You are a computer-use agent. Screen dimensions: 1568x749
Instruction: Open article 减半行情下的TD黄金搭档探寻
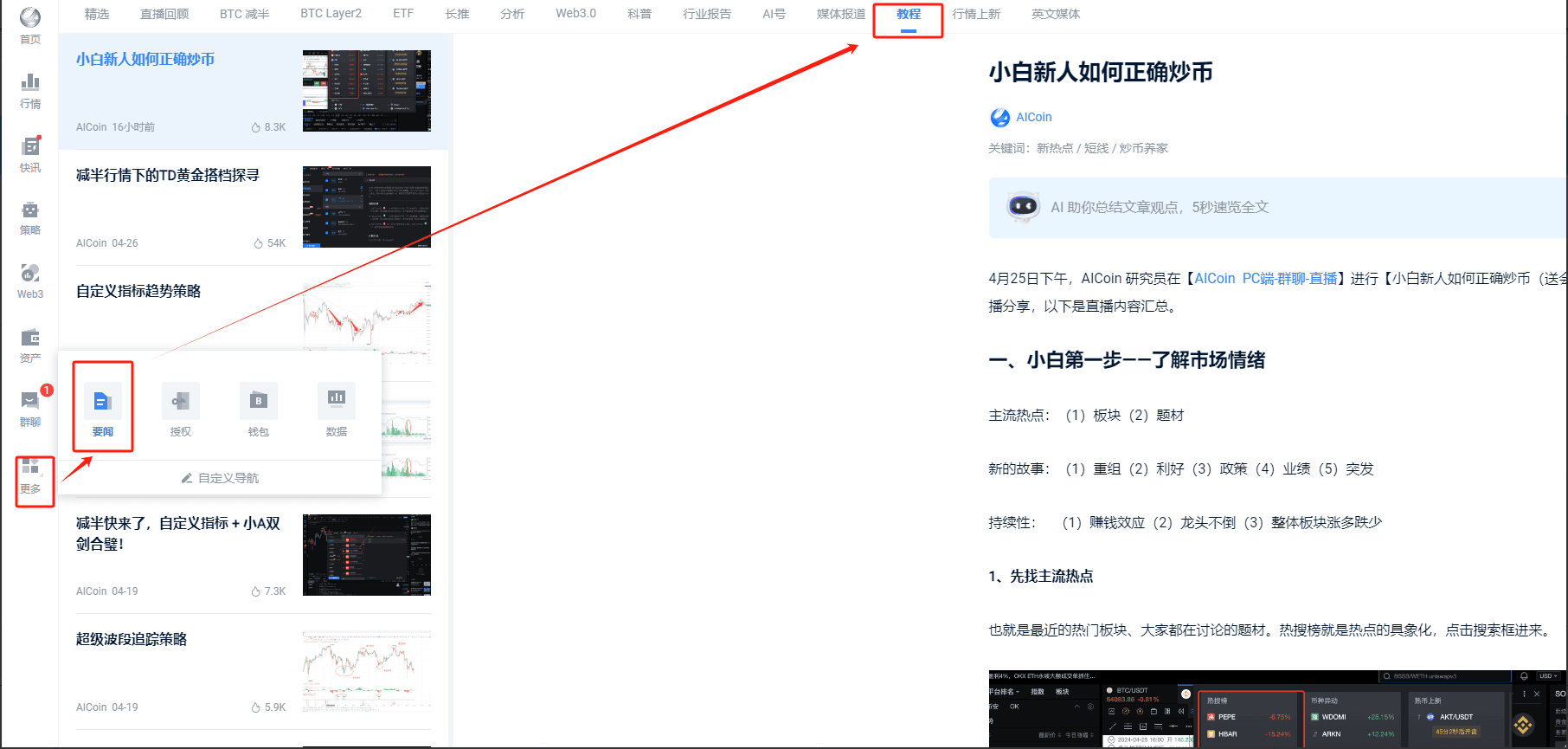(x=168, y=176)
